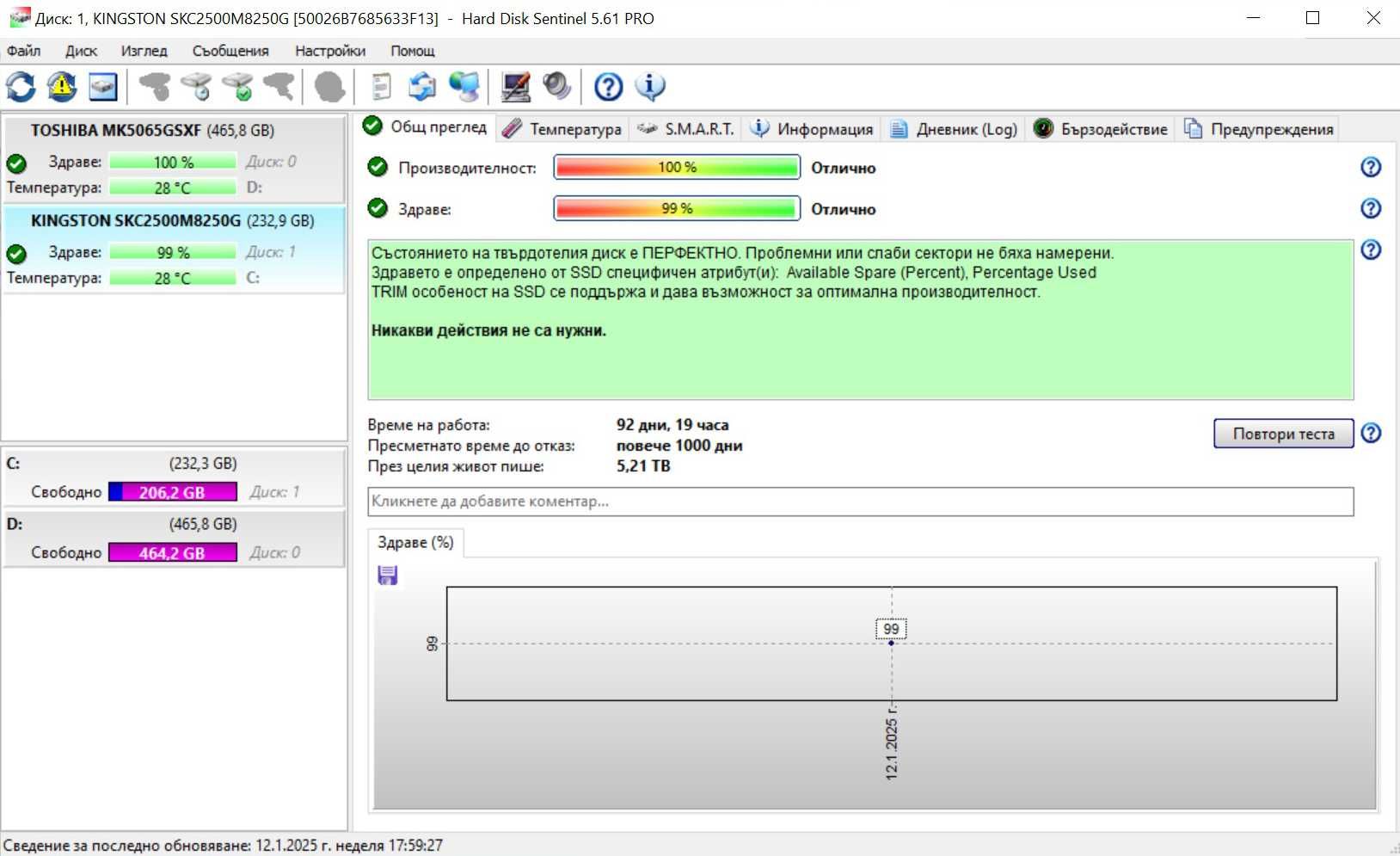Screen dimensions: 1400x856
Task: Click the speaker sound toolbar icon
Action: [556, 86]
